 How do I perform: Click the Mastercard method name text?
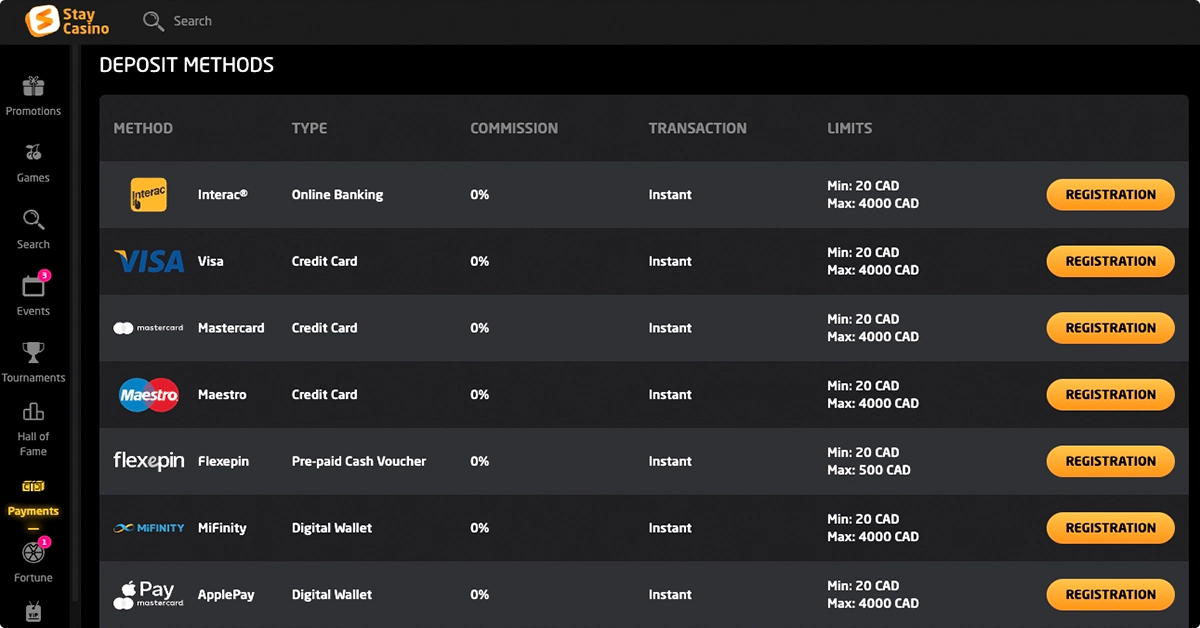point(231,328)
